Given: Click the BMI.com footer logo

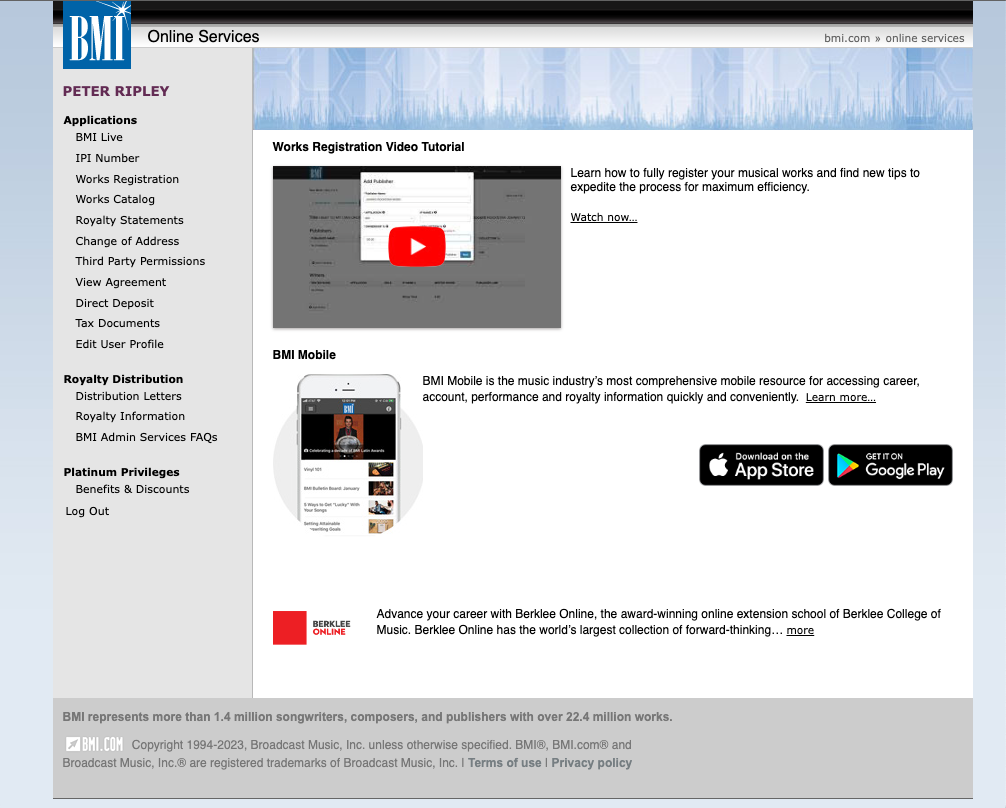Looking at the screenshot, I should 94,744.
